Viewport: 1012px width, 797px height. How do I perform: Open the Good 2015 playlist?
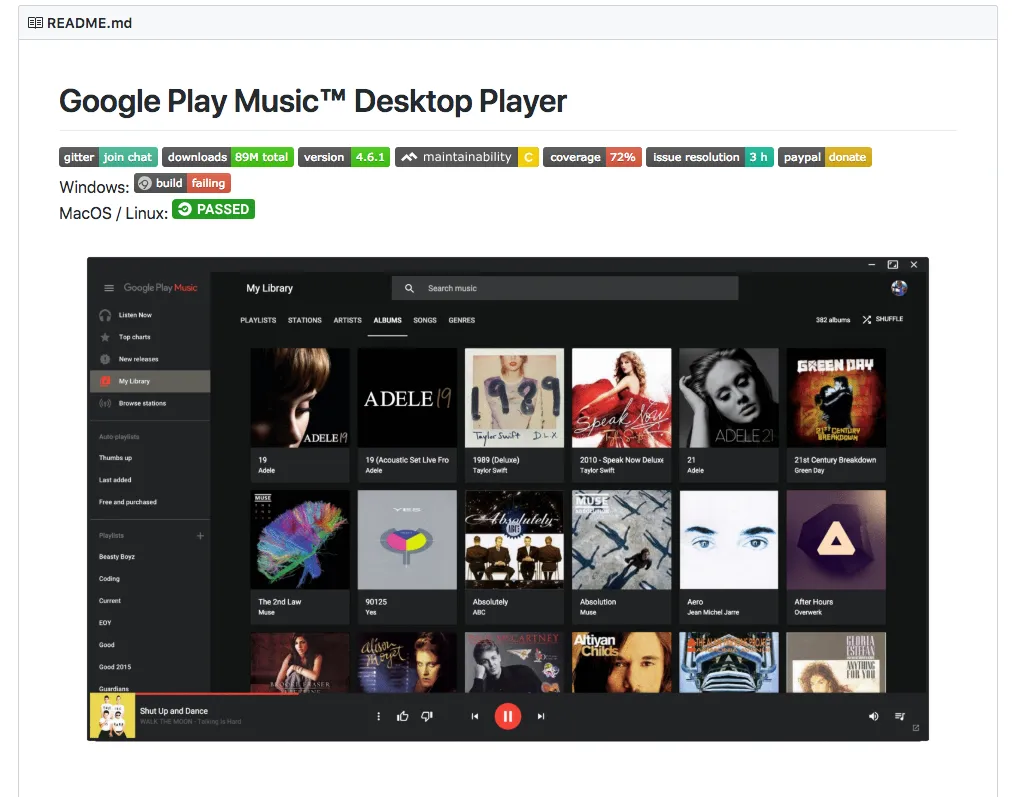click(115, 667)
